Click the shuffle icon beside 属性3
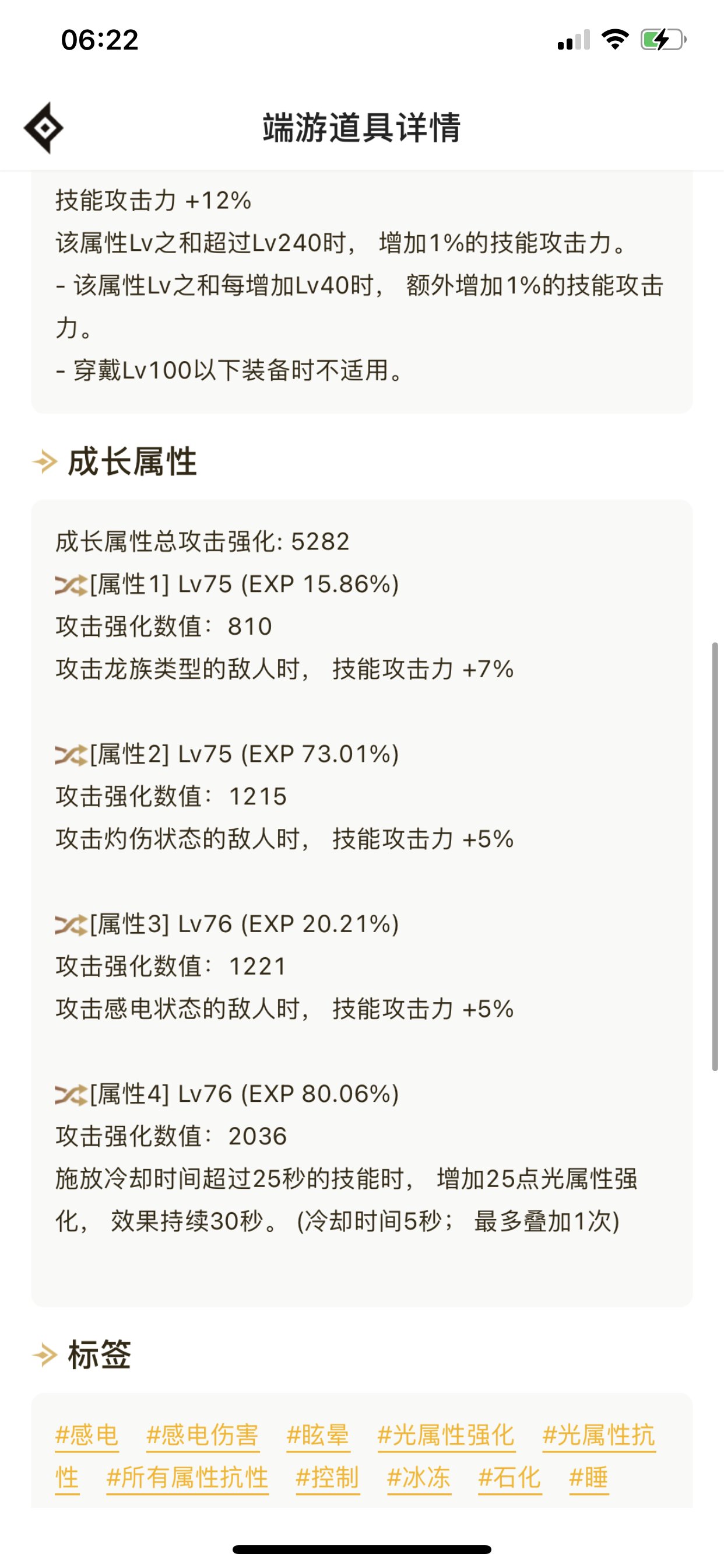This screenshot has height=1568, width=724. [x=71, y=925]
